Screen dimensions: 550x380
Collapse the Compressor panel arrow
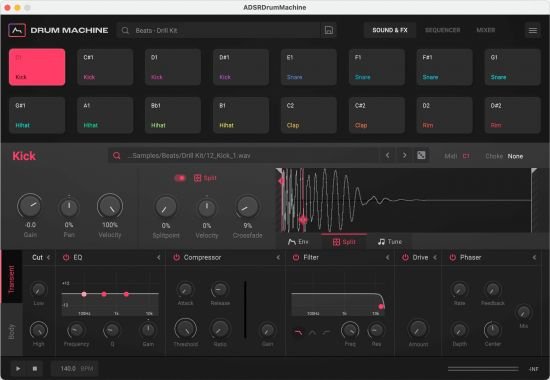coord(278,258)
